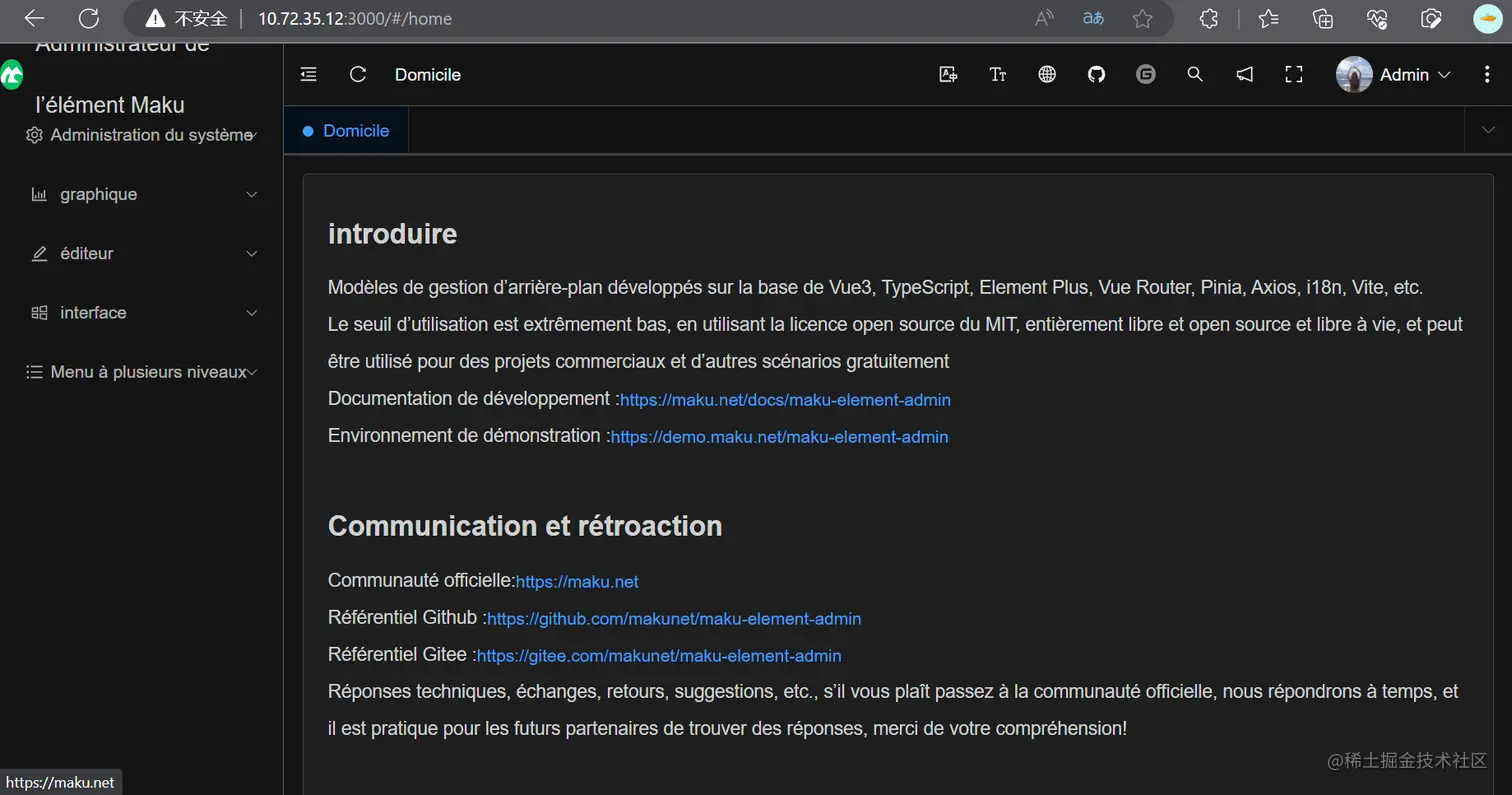Expand the Administration du système menu
1512x795 pixels.
[x=142, y=135]
